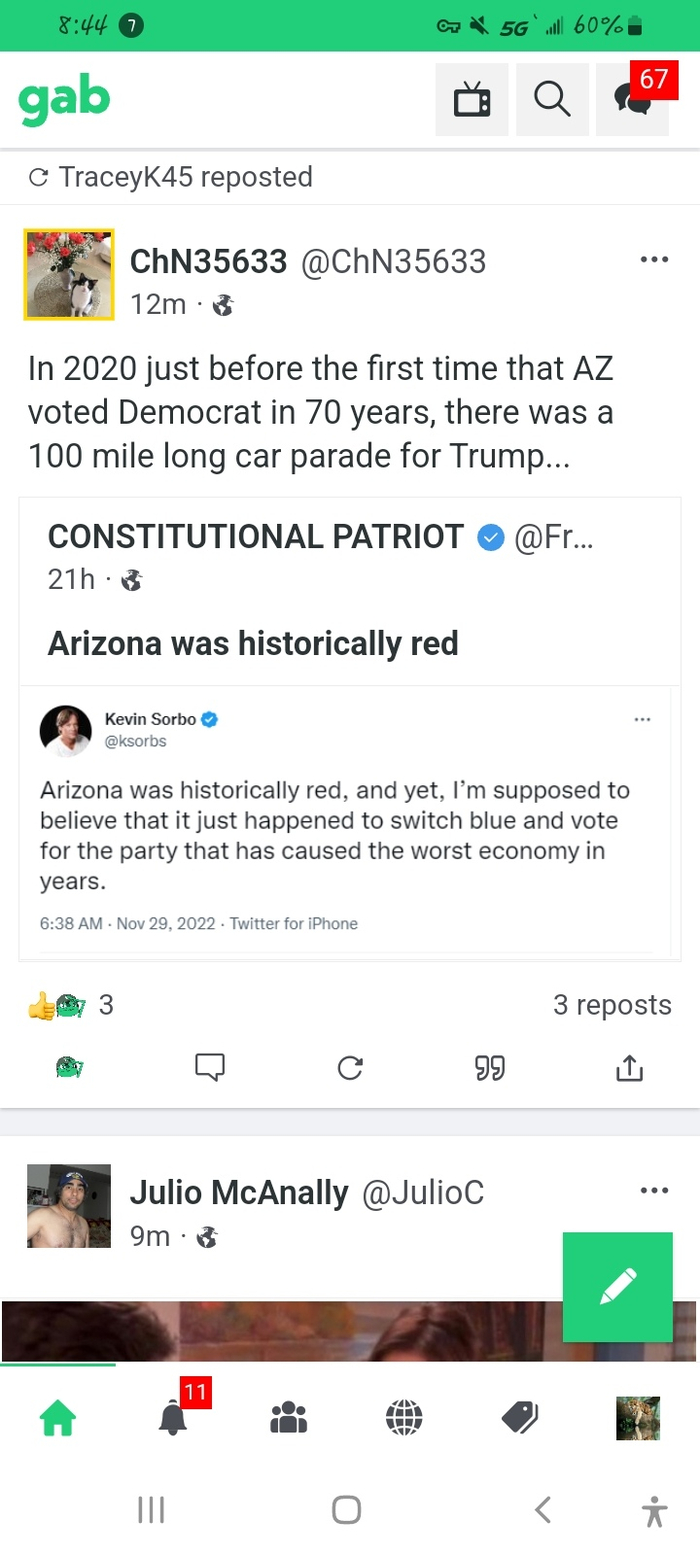The height and width of the screenshot is (1555, 700).
Task: Toggle reaction on ChN35633 post
Action: 70,1068
